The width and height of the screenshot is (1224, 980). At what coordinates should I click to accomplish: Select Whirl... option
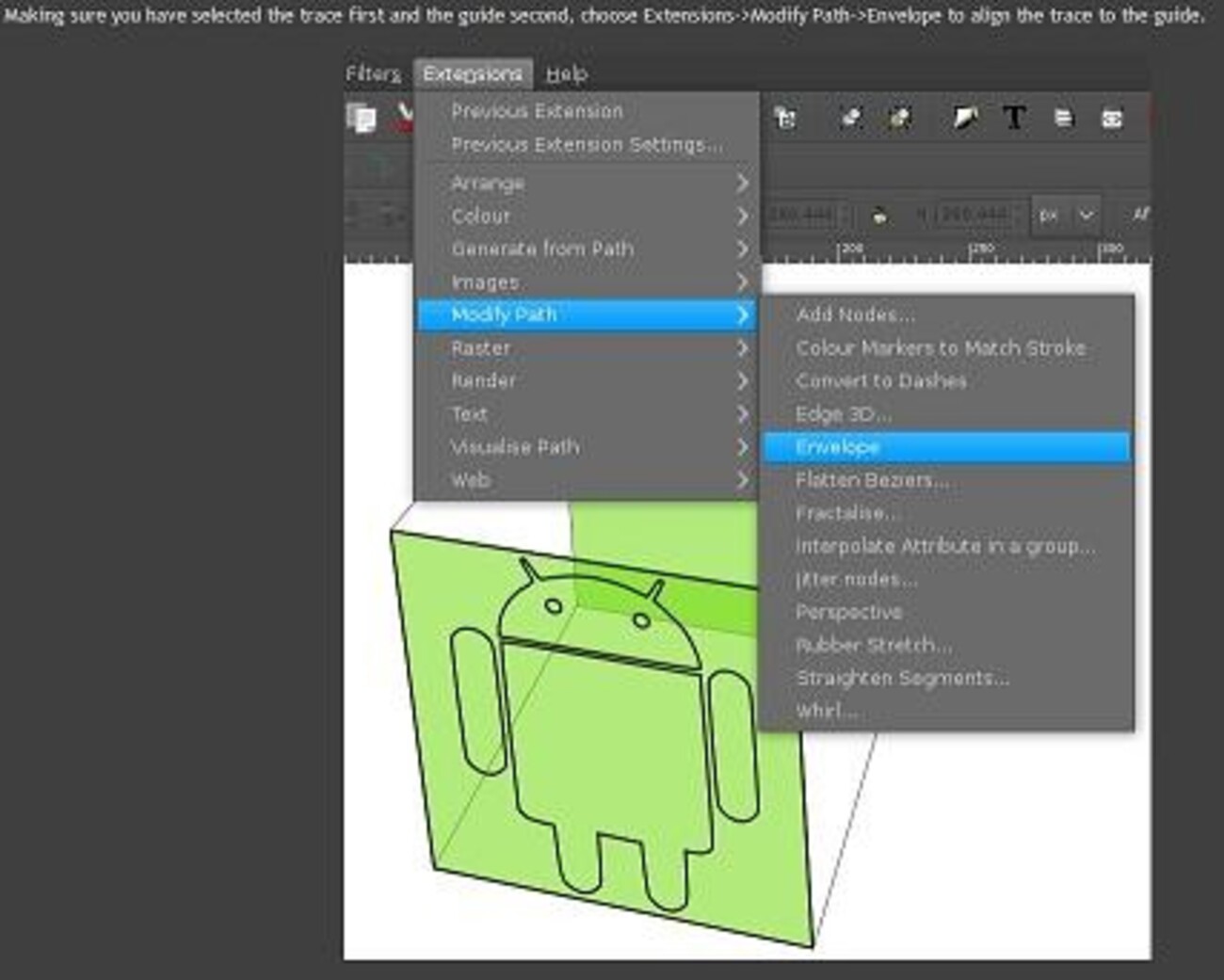[946, 710]
